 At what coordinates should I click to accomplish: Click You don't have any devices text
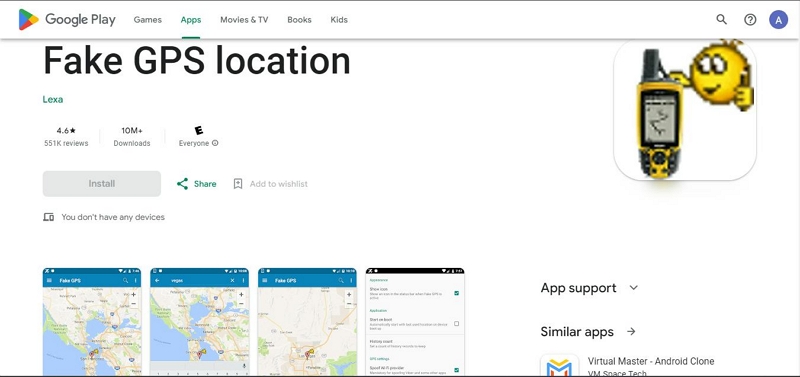(x=113, y=217)
